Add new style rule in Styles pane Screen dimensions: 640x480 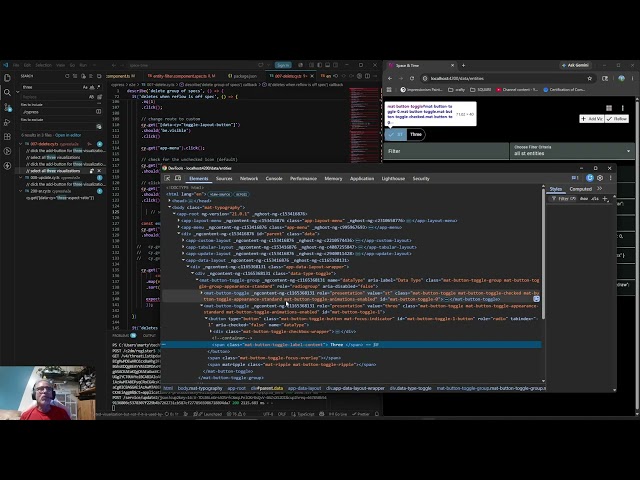coord(605,199)
